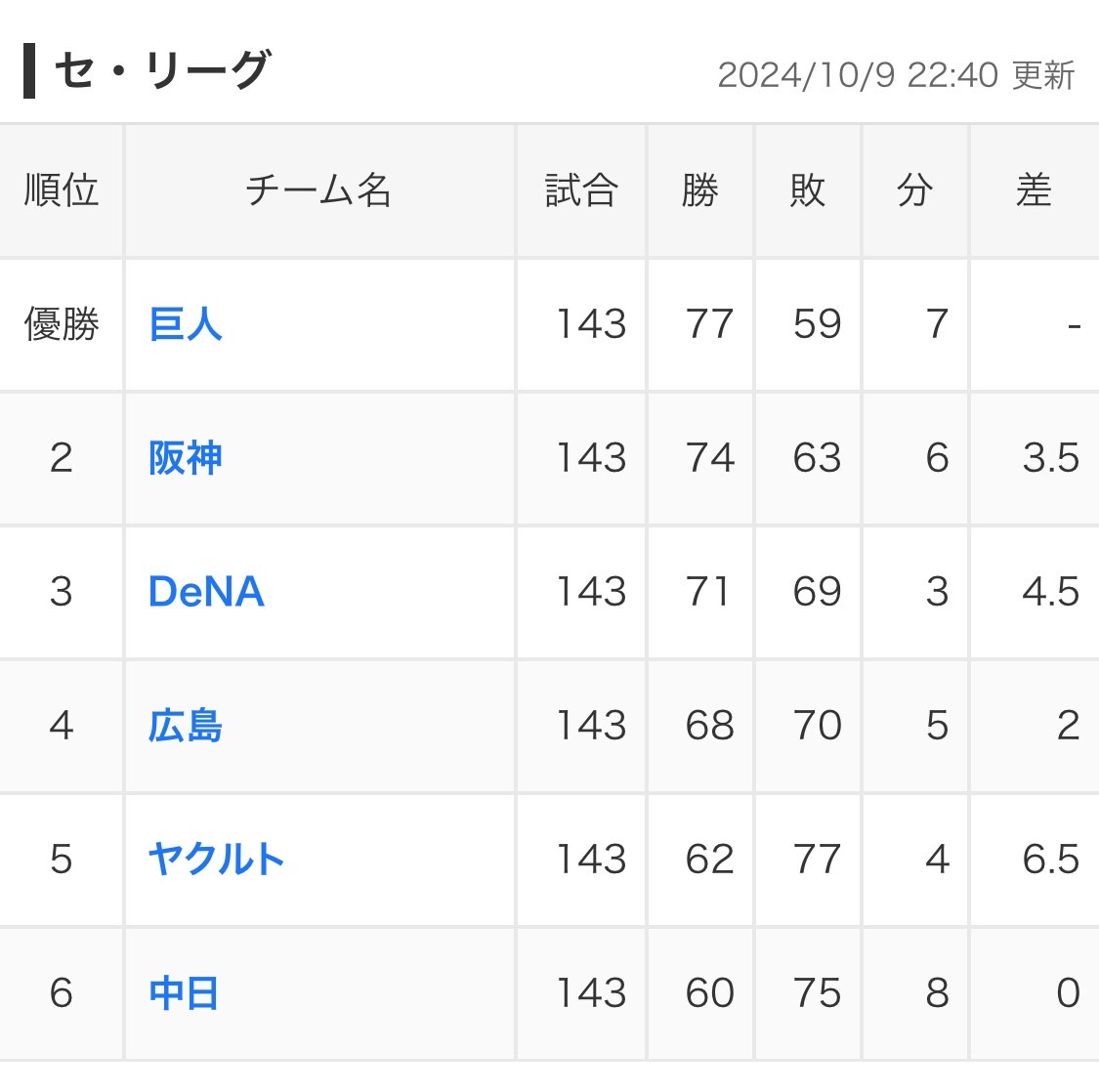The image size is (1099, 1092).
Task: Click the 勝 column header
Action: (x=700, y=190)
